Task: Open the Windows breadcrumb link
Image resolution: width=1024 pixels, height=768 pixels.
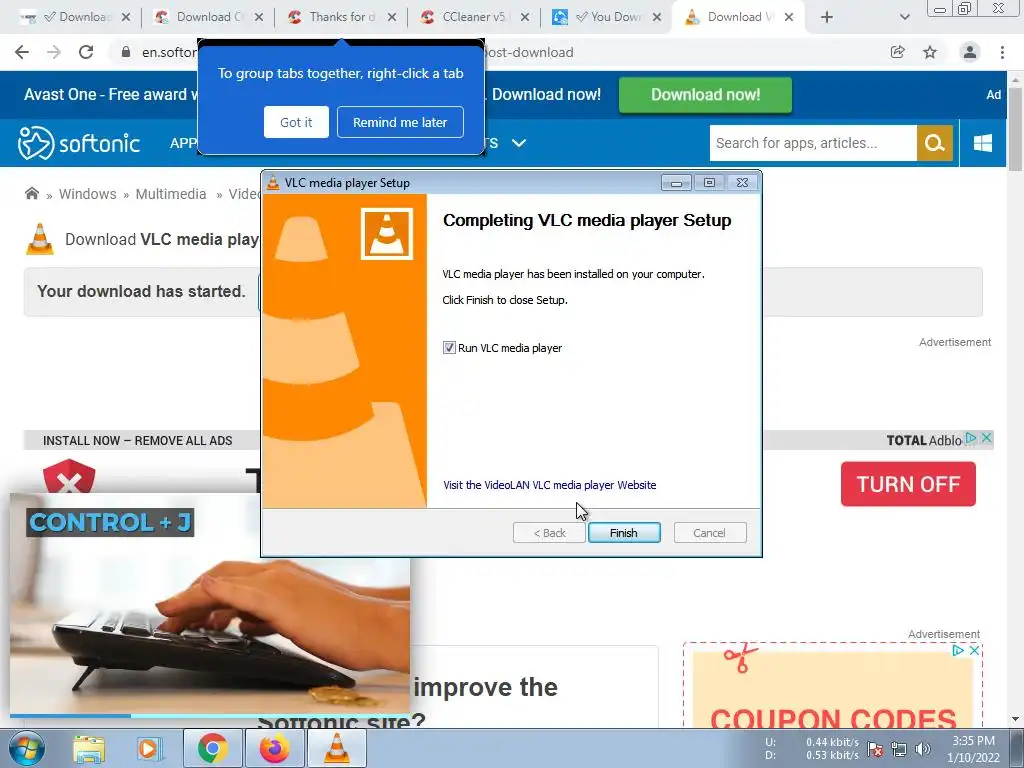Action: (x=88, y=194)
